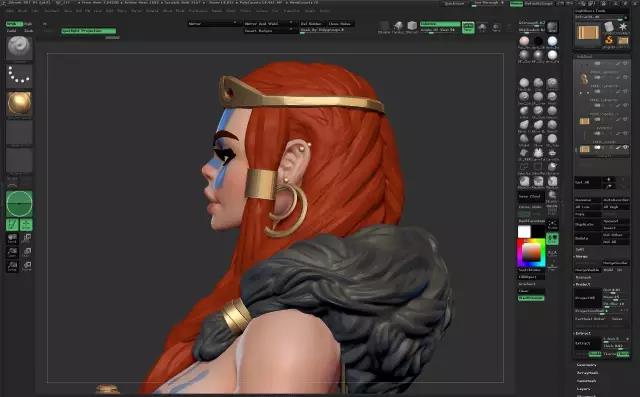Click Del Hidden
Screen dimensions: 640x397
click(311, 24)
